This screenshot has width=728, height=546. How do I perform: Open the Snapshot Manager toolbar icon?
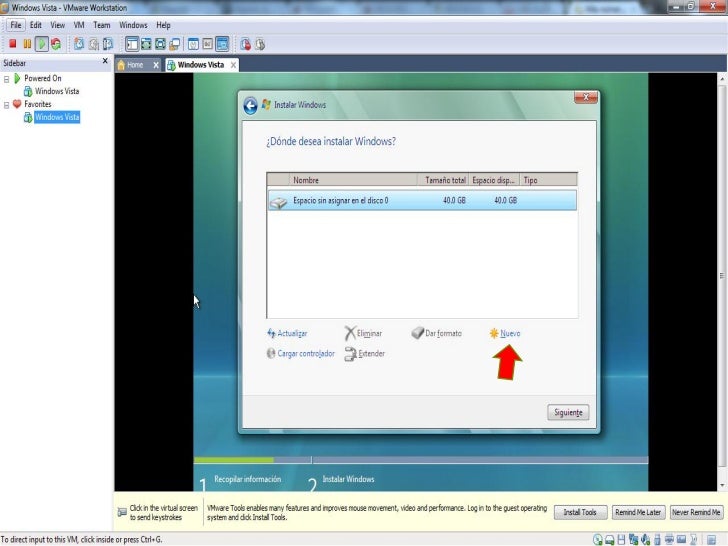click(108, 44)
